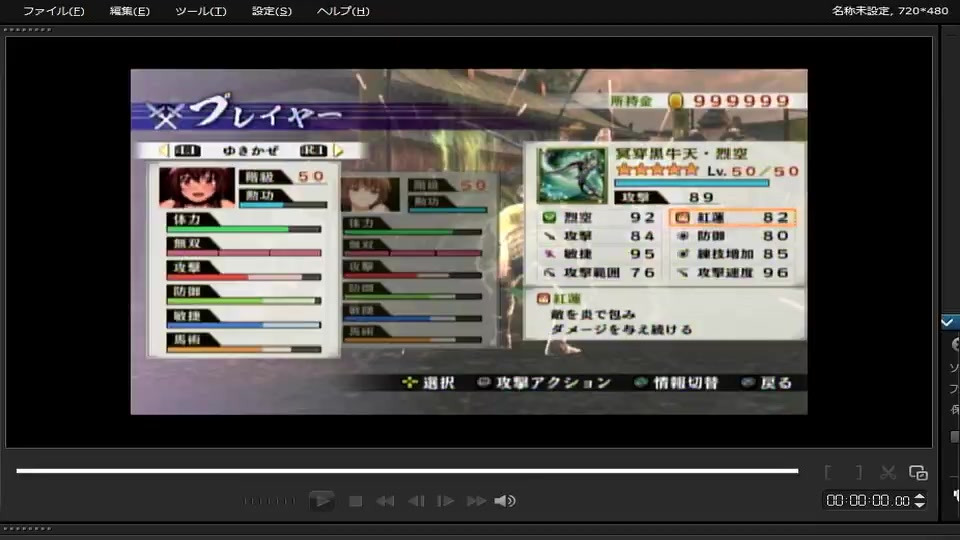Screen dimensions: 960x540
Task: Click the 馬術 orange bar of ゆきかぜ
Action: (244, 350)
